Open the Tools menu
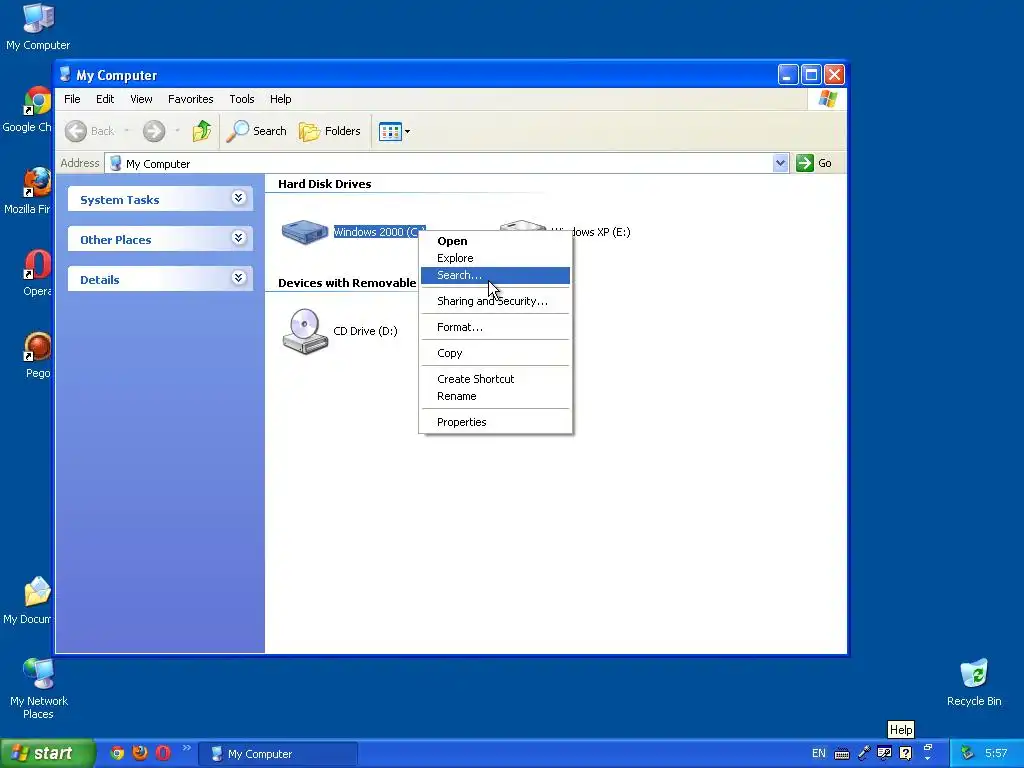This screenshot has width=1024, height=768. (242, 99)
